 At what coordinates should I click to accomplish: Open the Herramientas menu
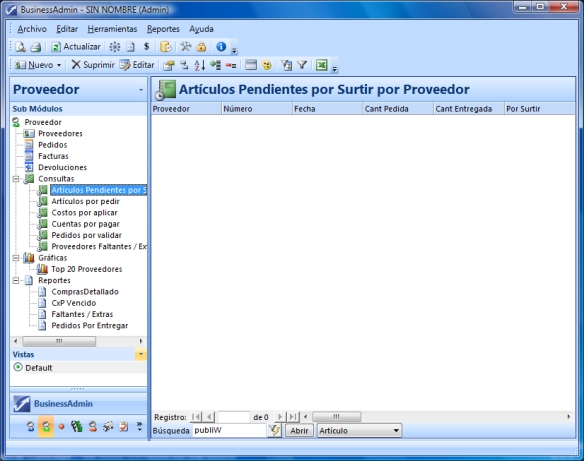tap(112, 29)
